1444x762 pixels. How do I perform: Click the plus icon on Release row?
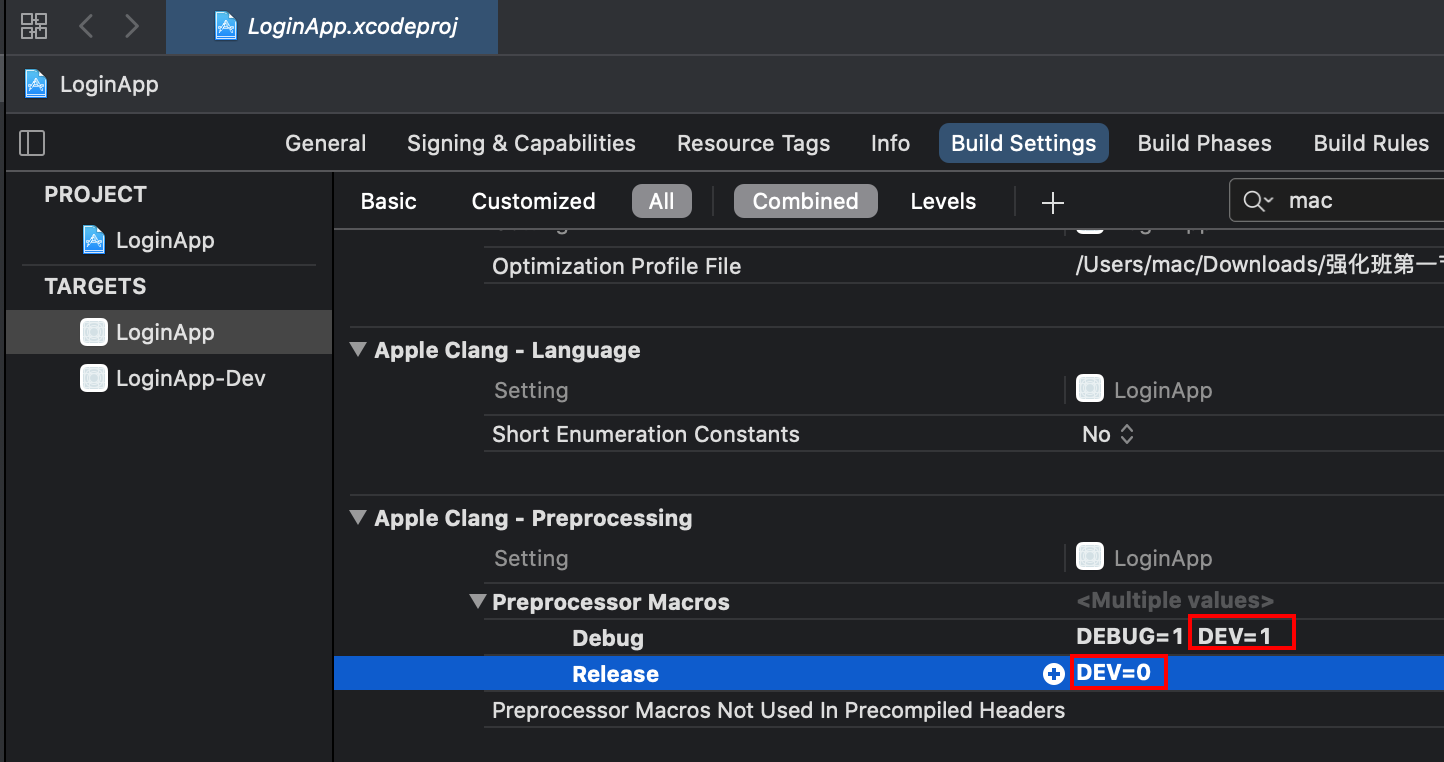click(1053, 674)
